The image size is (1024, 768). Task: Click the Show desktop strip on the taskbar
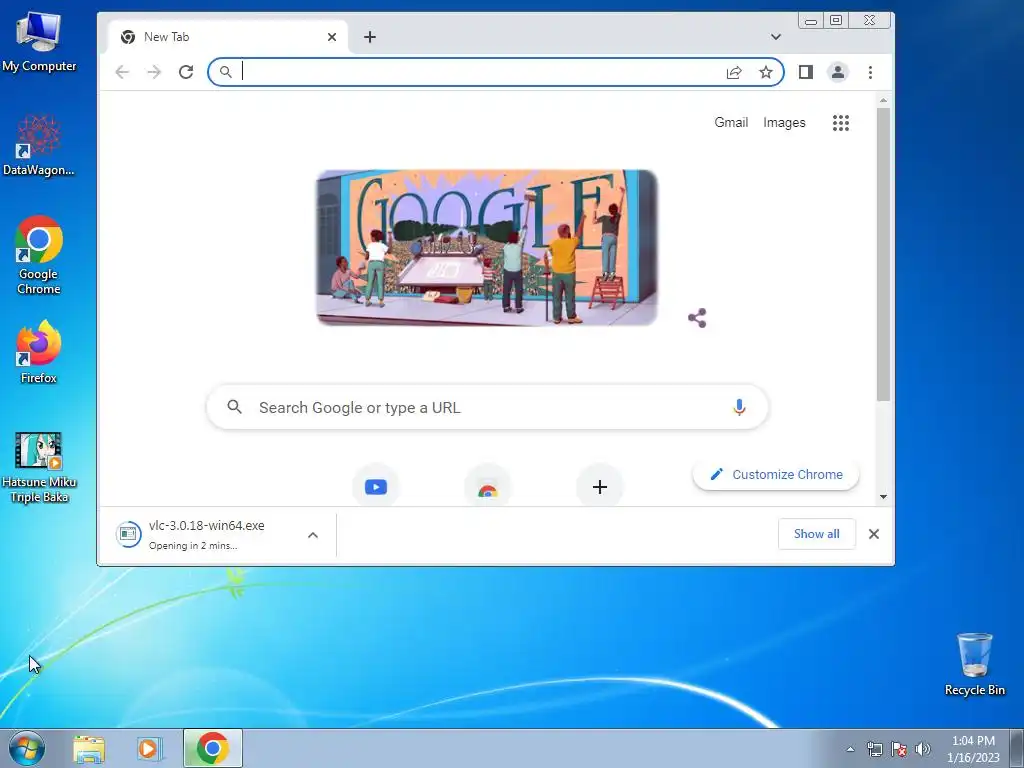[1017, 748]
